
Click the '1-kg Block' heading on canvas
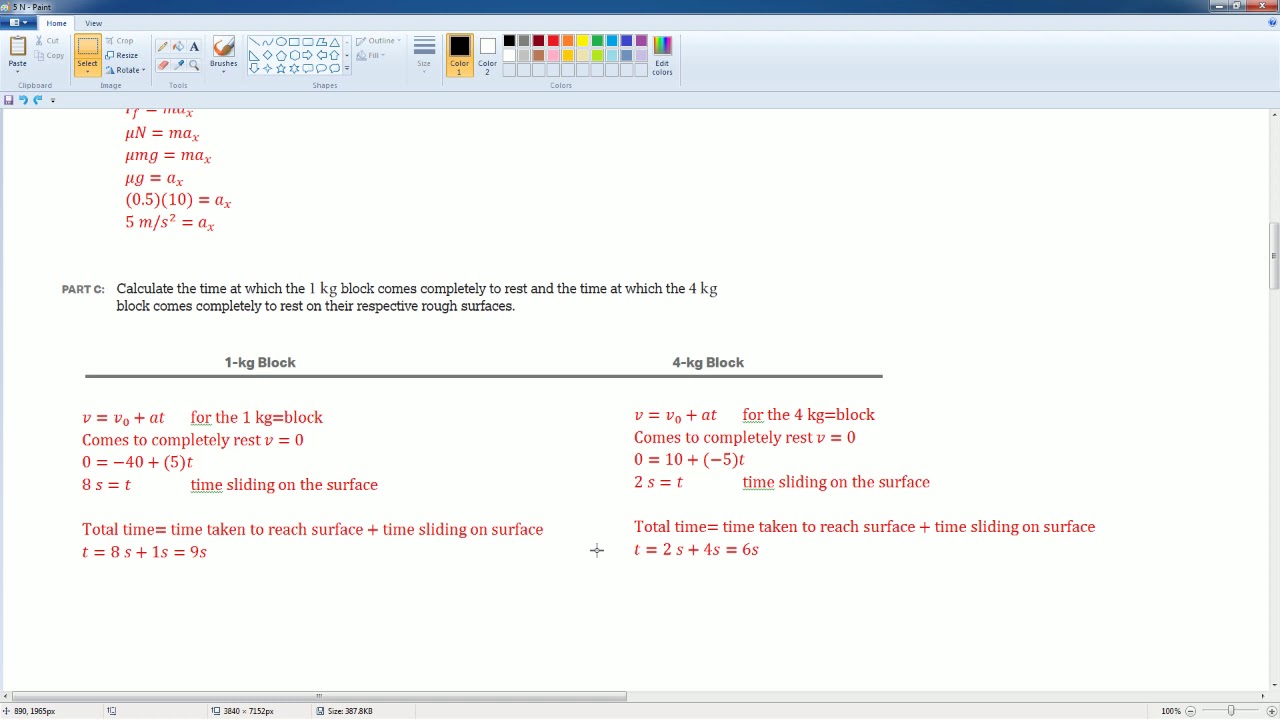(260, 362)
